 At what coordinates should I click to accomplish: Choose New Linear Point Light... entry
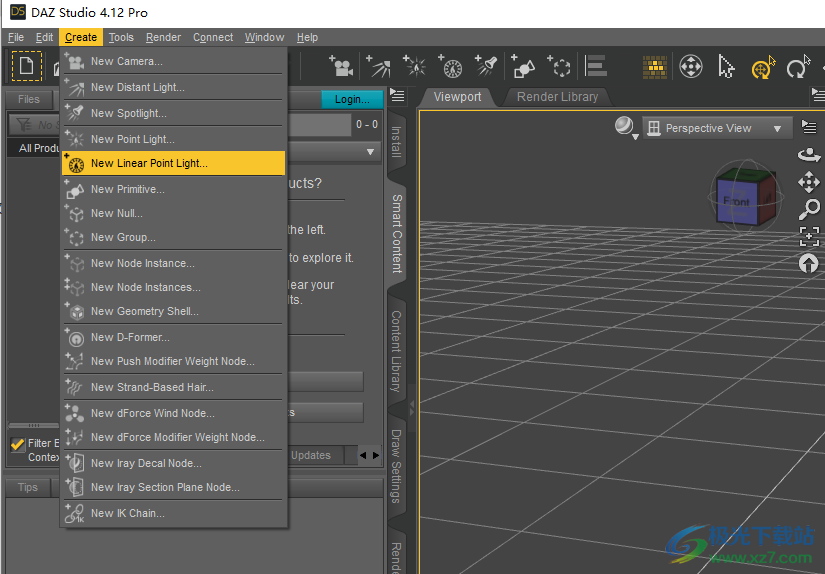pos(174,163)
